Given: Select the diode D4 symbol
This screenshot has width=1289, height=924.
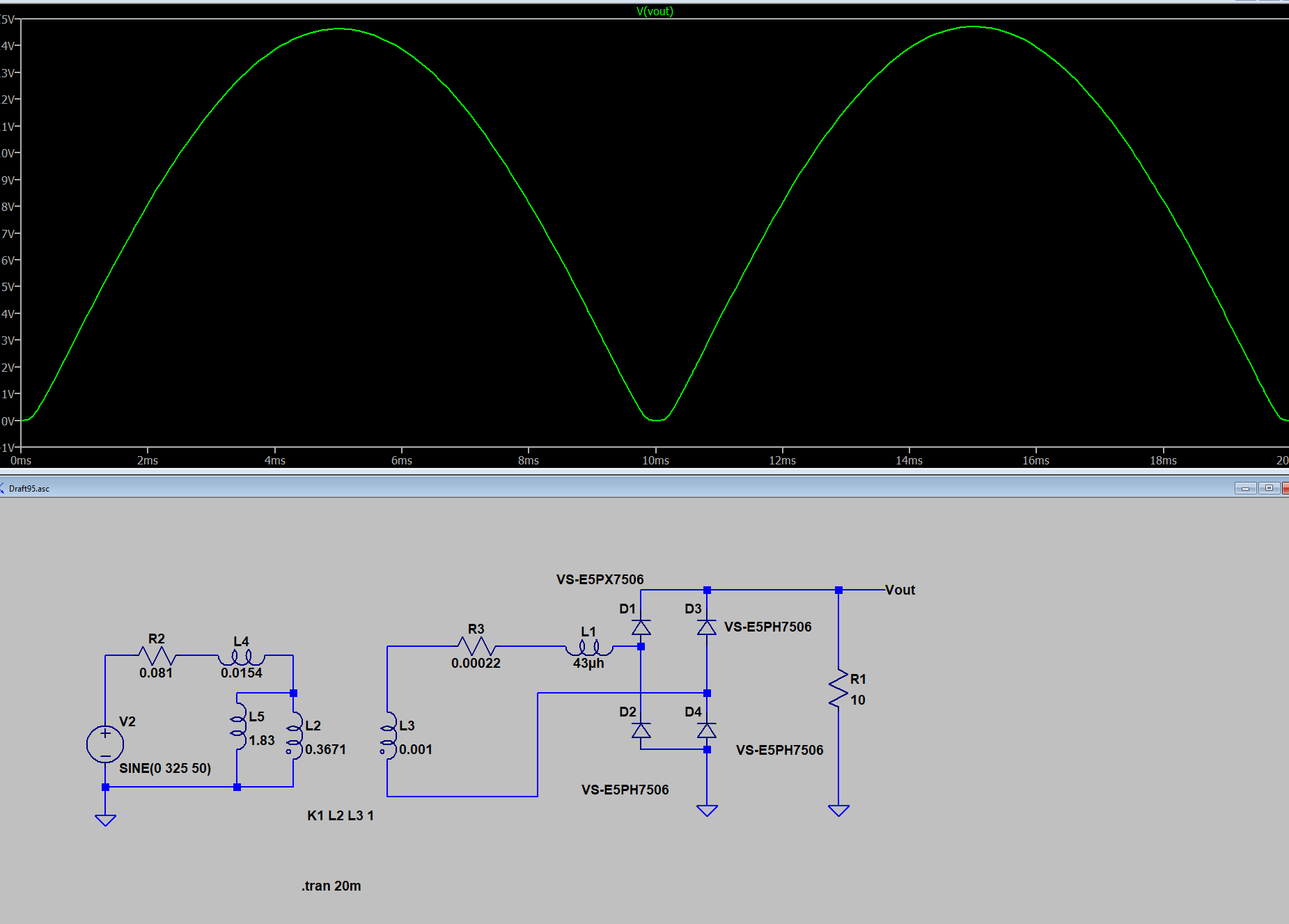Looking at the screenshot, I should click(x=707, y=730).
